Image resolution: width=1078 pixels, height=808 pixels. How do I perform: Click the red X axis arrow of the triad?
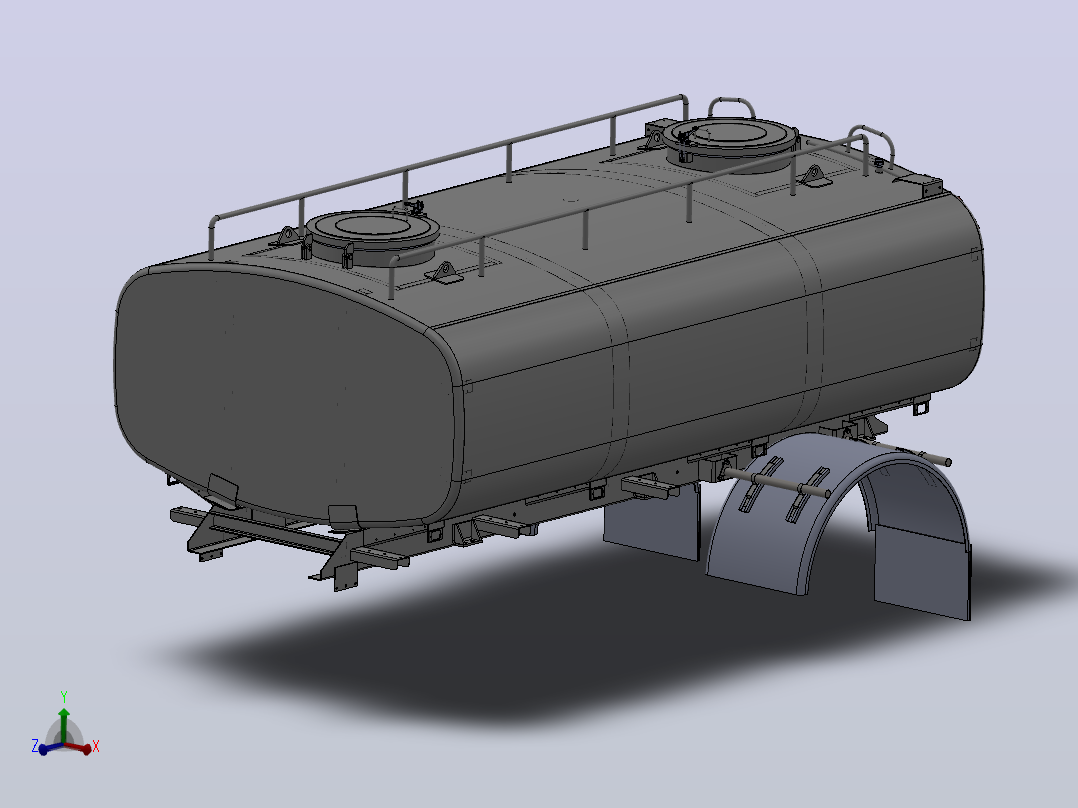click(78, 747)
